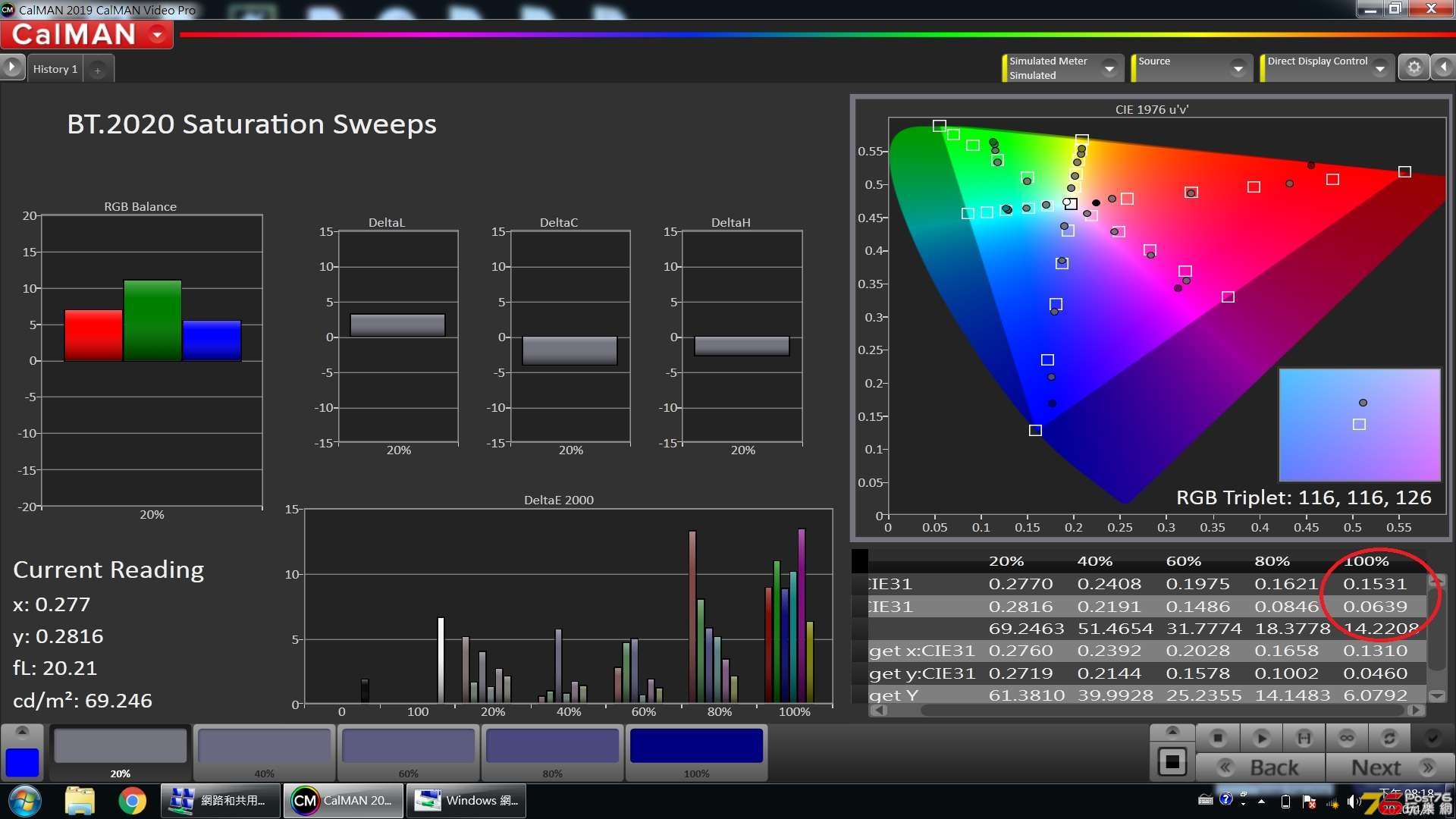The width and height of the screenshot is (1456, 819).
Task: Click the dimmed checkmark icon
Action: (1432, 737)
